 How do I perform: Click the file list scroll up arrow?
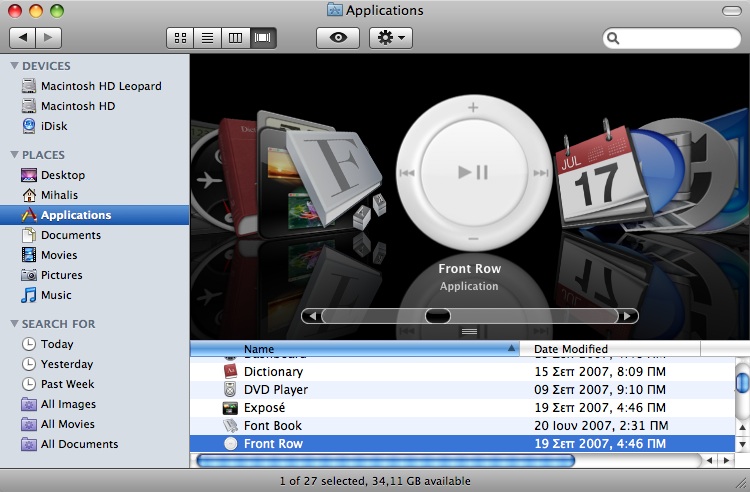point(742,427)
